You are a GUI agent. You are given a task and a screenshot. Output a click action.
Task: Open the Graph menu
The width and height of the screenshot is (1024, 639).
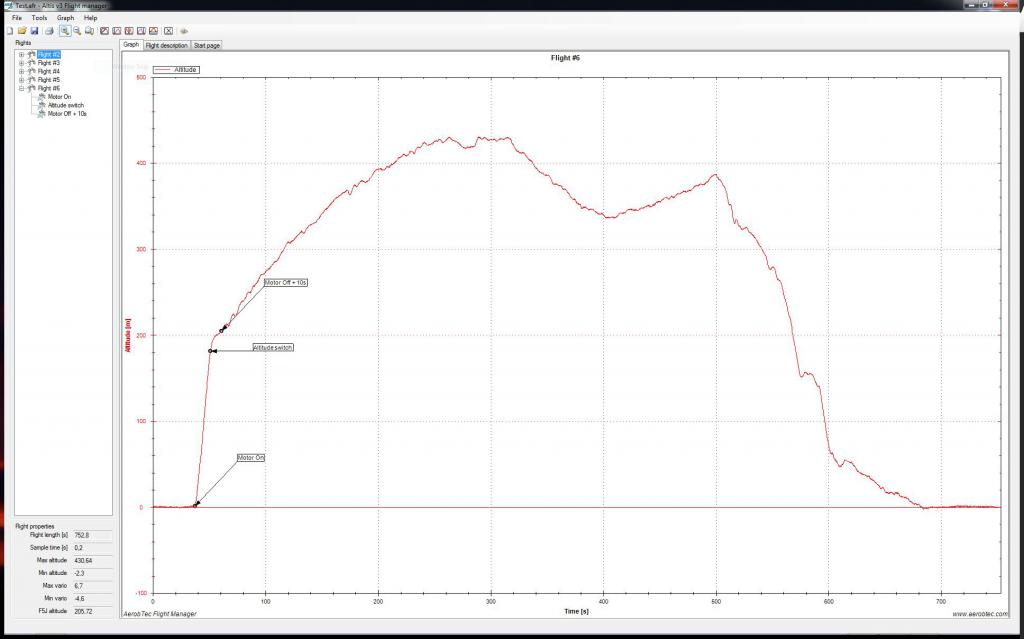click(x=65, y=18)
